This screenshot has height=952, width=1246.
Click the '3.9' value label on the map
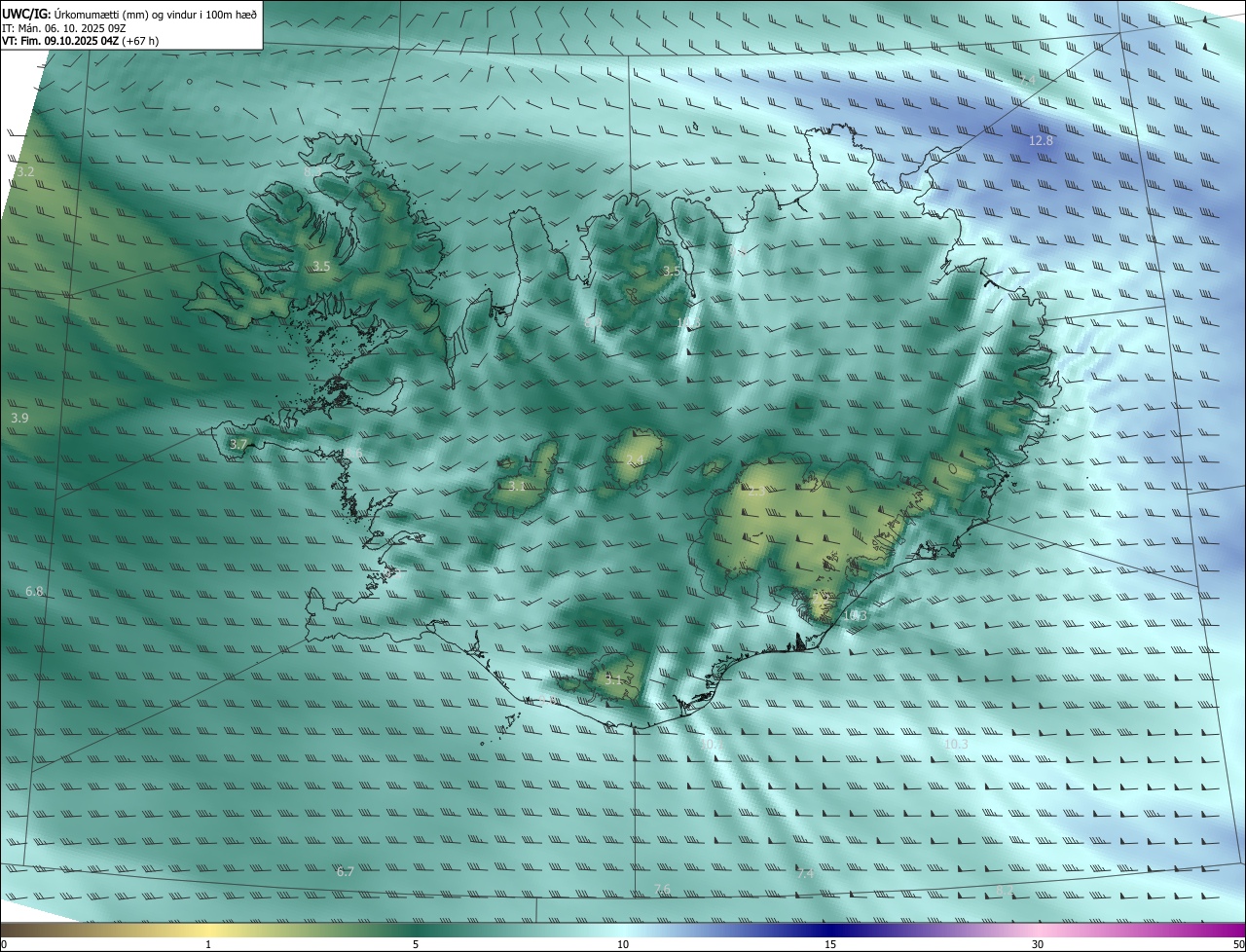(x=19, y=418)
